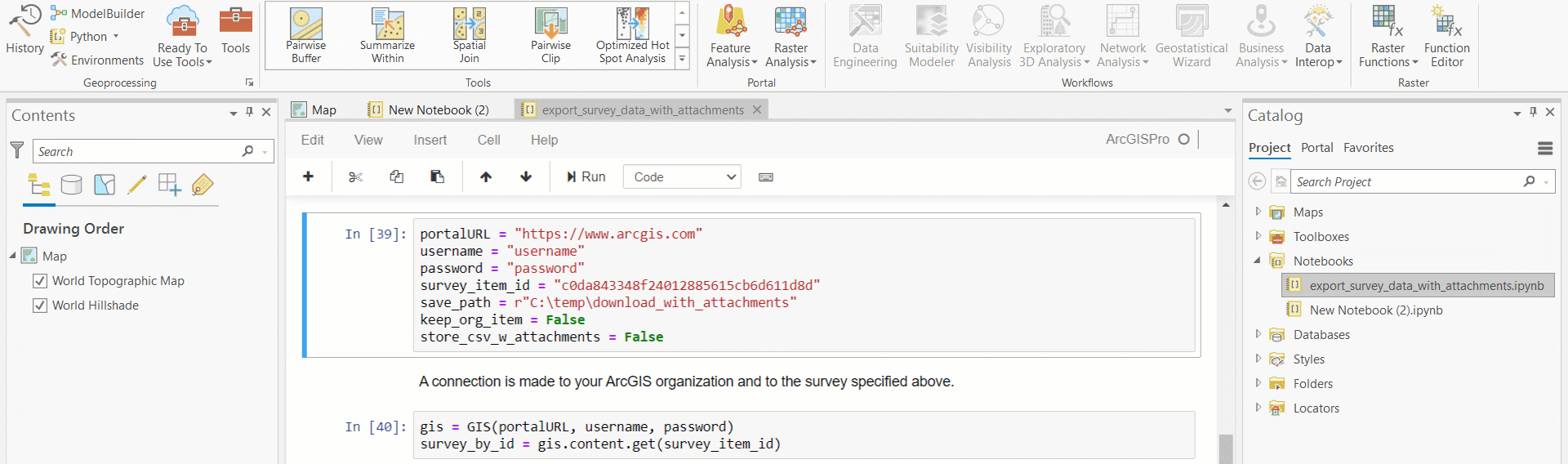The image size is (1568, 464).
Task: Open the Raster Analysis portal menu
Action: (x=791, y=37)
